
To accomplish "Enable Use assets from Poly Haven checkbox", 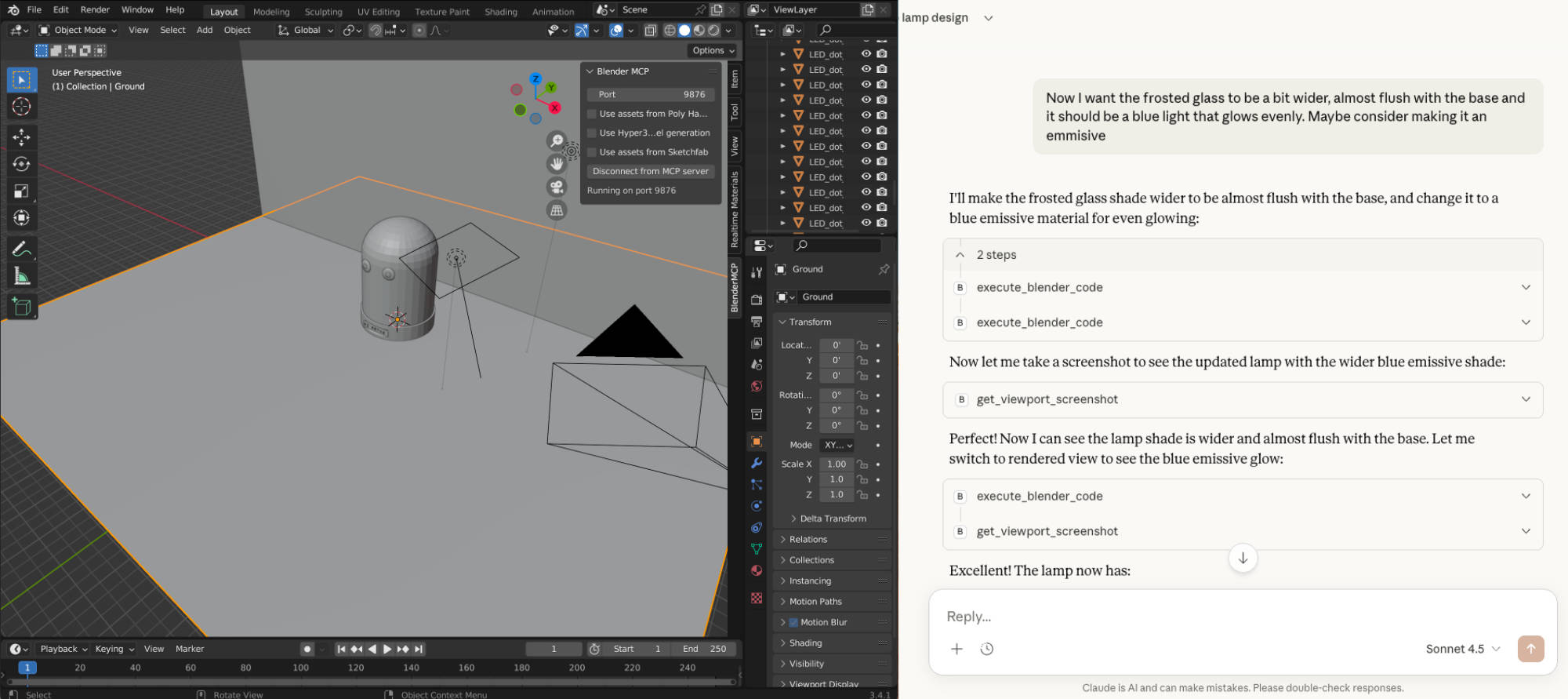I will (x=593, y=114).
